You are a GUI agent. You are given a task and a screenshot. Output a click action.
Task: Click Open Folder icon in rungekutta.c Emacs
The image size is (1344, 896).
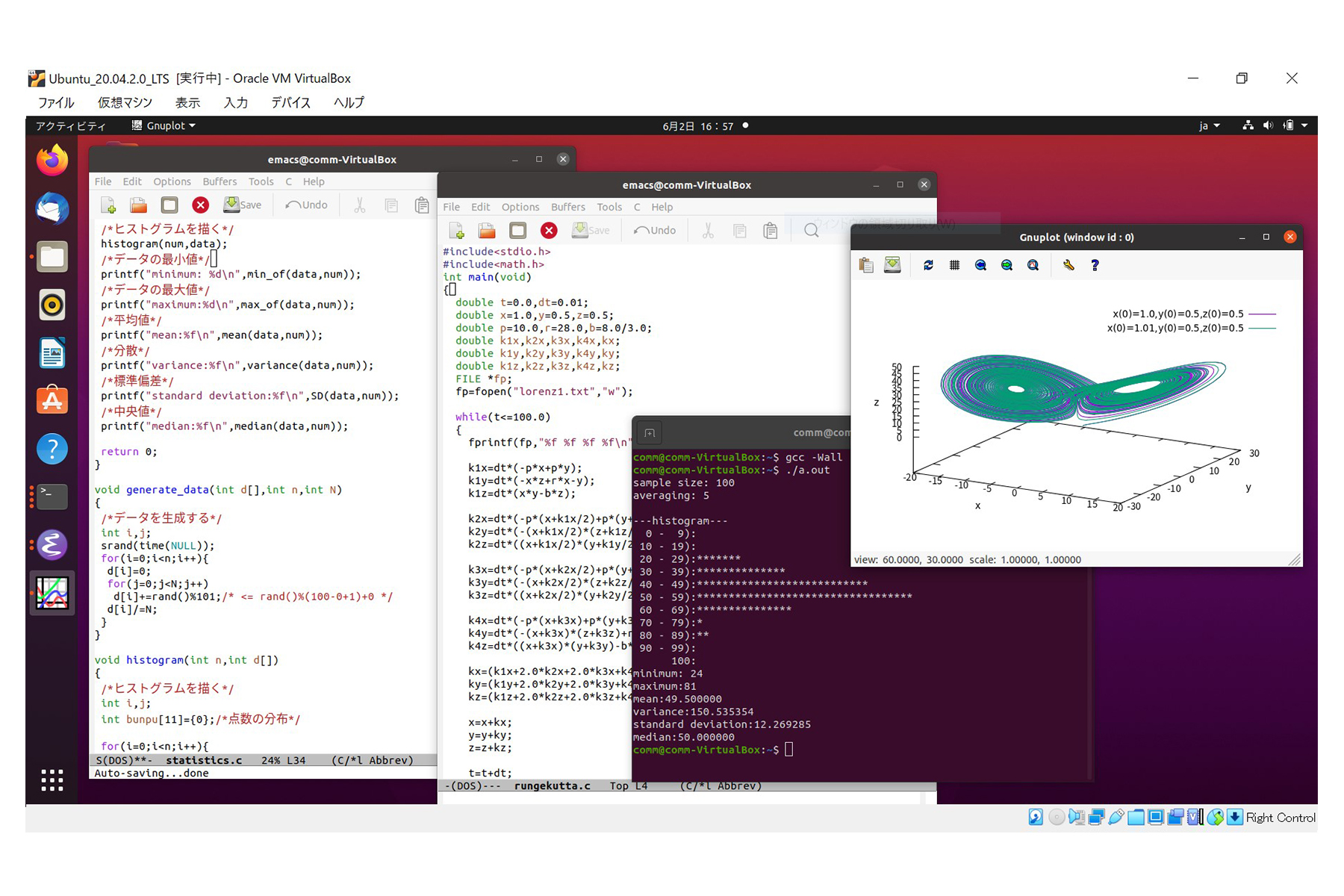[x=487, y=231]
